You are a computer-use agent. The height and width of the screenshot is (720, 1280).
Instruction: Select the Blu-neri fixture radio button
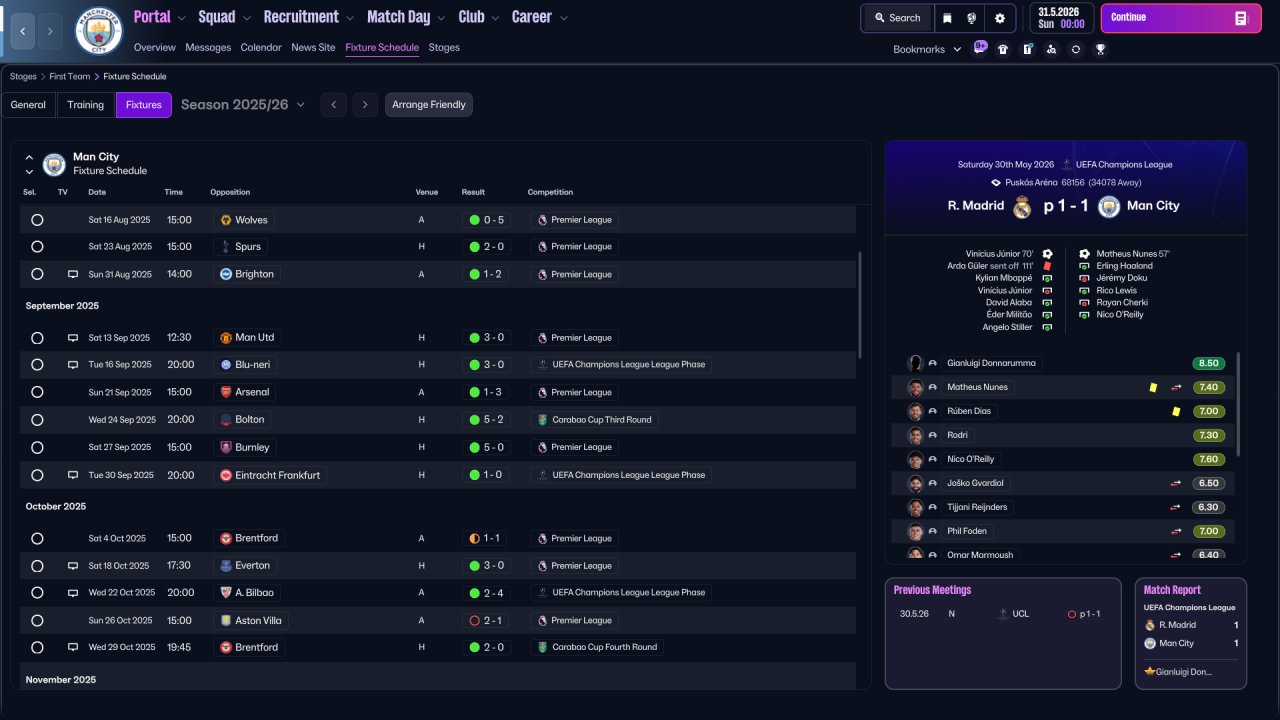(x=37, y=365)
